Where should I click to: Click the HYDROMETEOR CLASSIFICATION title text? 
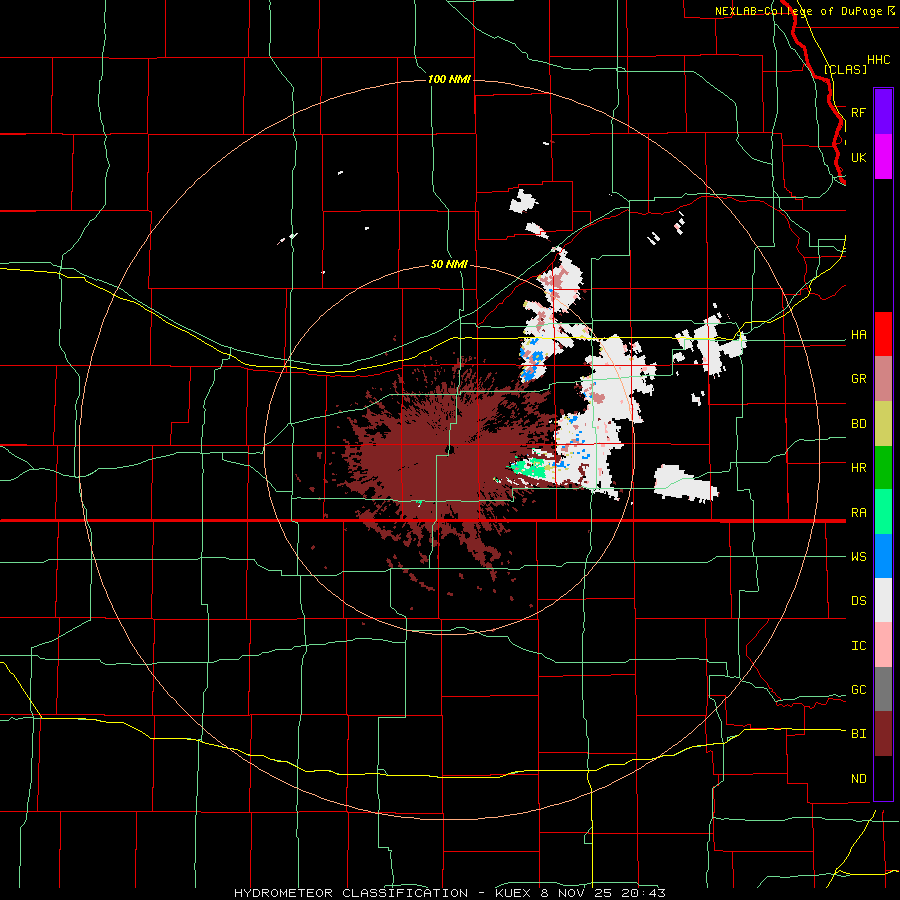pyautogui.click(x=351, y=893)
